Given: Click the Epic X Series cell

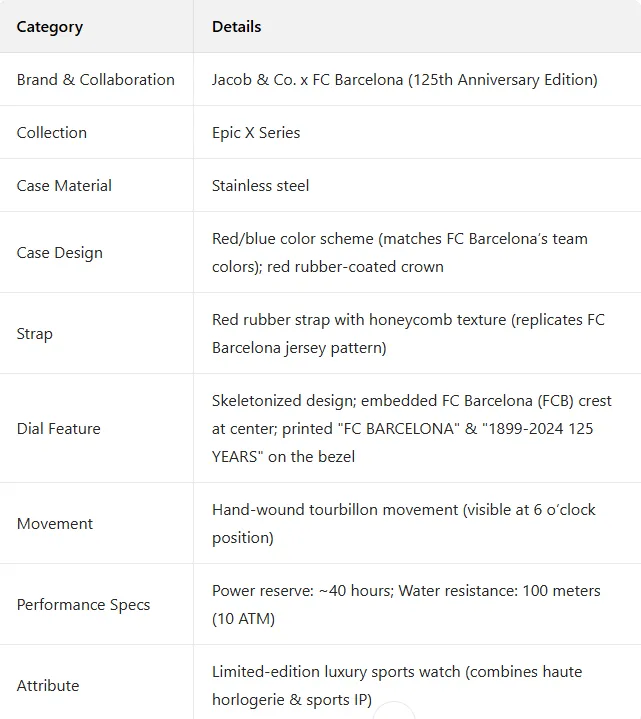Looking at the screenshot, I should tap(256, 133).
